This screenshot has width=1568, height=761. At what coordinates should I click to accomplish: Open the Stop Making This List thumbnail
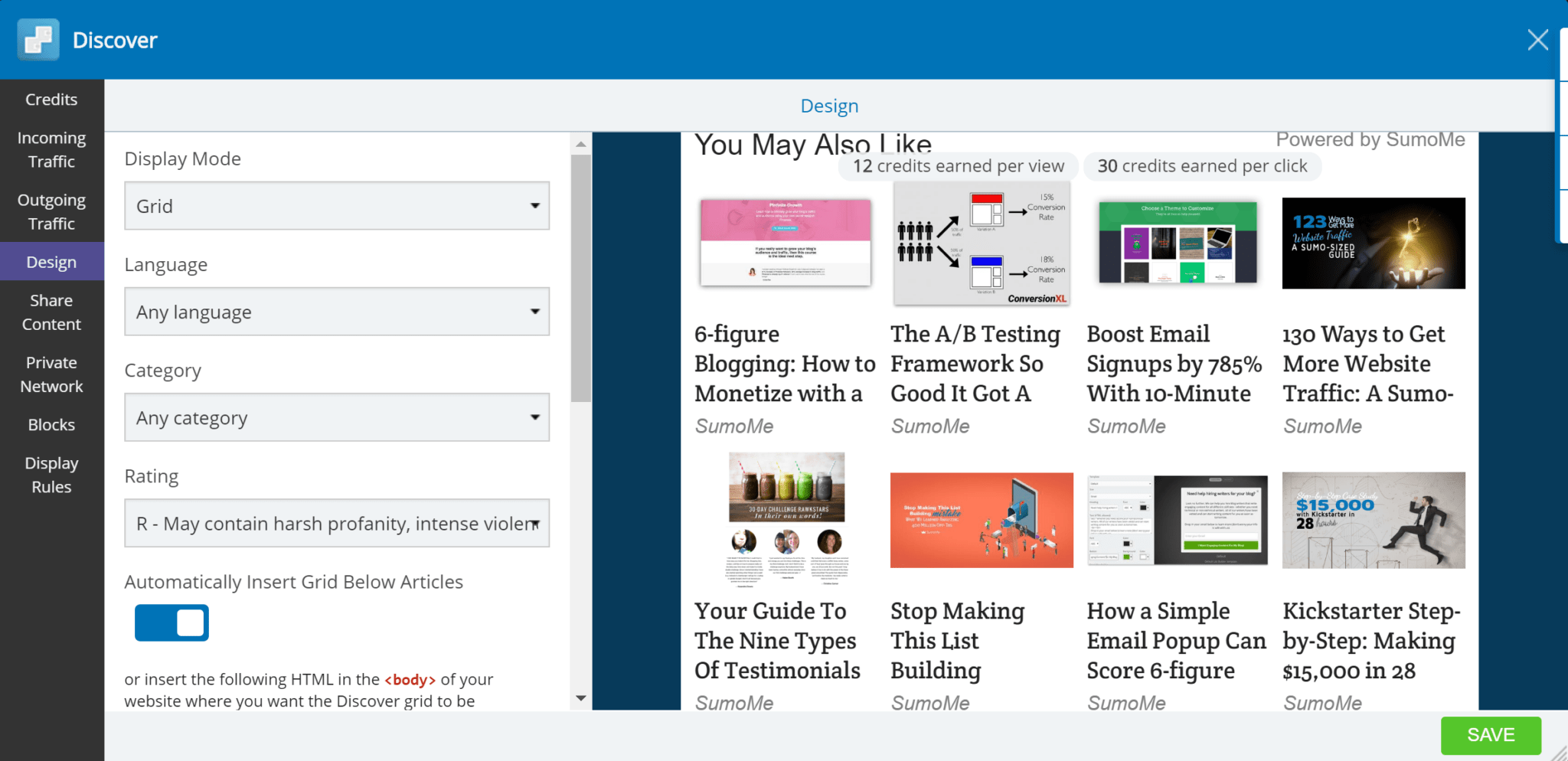[x=982, y=520]
